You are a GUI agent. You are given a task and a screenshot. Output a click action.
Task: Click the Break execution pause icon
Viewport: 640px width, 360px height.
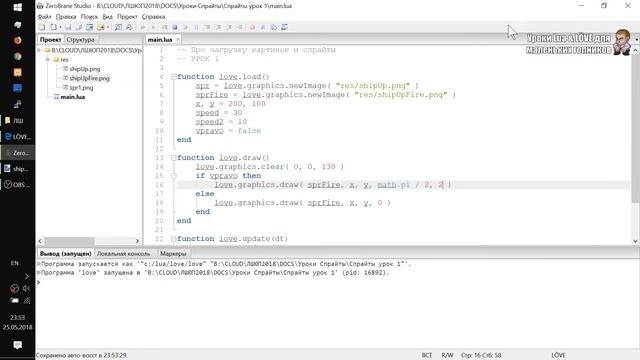[196, 27]
